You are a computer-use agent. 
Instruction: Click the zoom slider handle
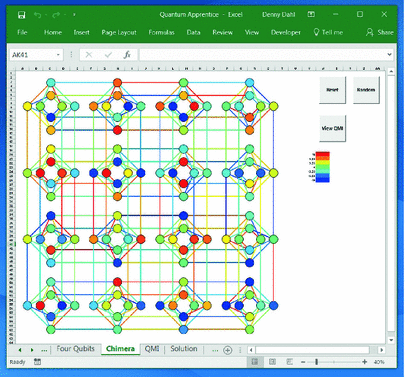pyautogui.click(x=317, y=362)
